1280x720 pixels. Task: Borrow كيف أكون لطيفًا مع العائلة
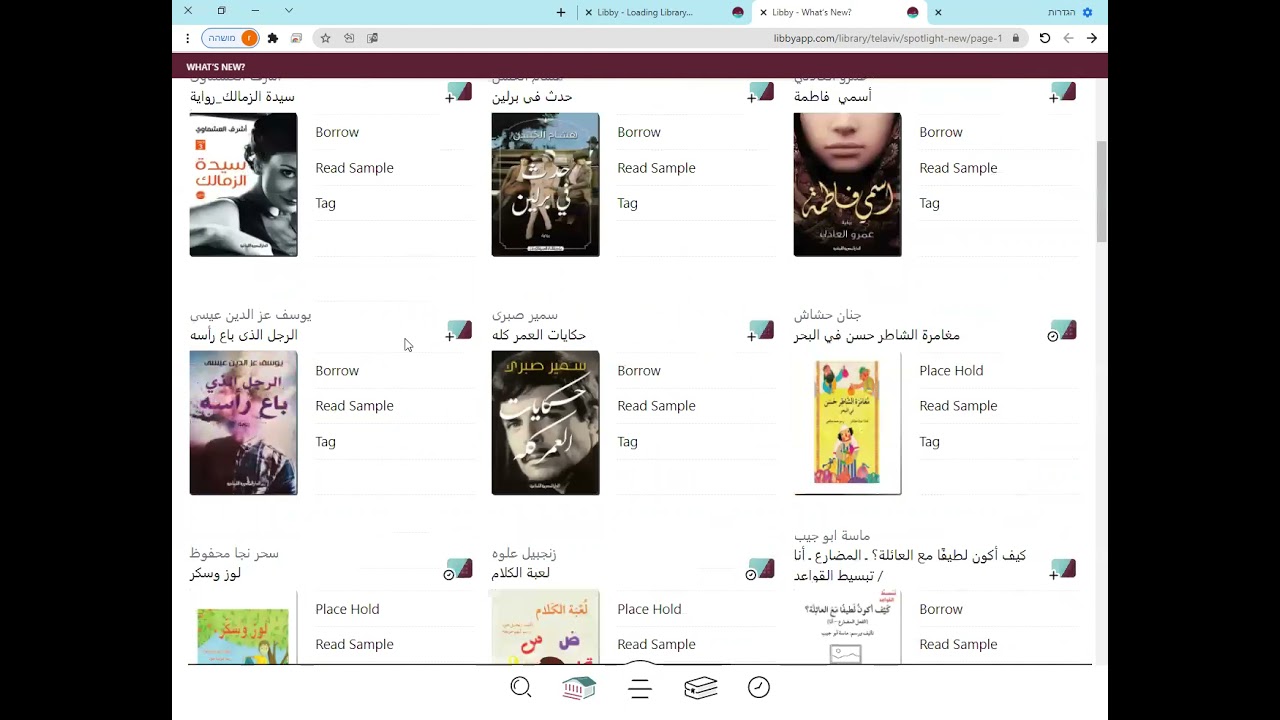tap(941, 609)
